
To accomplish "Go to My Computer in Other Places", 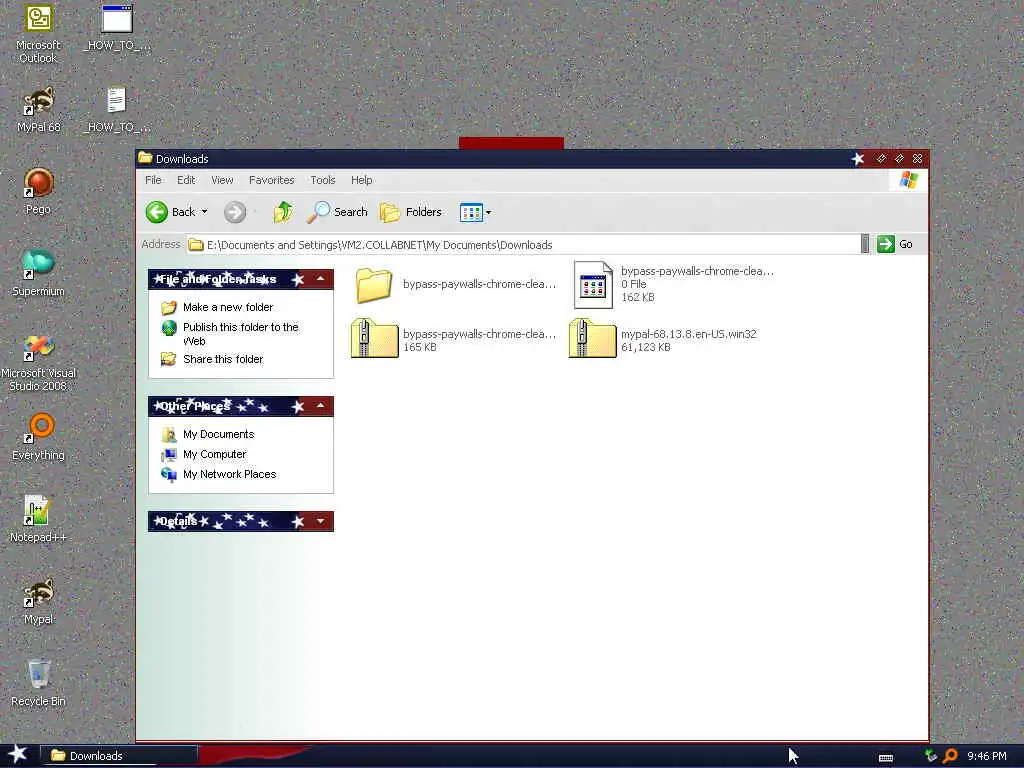I will click(214, 455).
